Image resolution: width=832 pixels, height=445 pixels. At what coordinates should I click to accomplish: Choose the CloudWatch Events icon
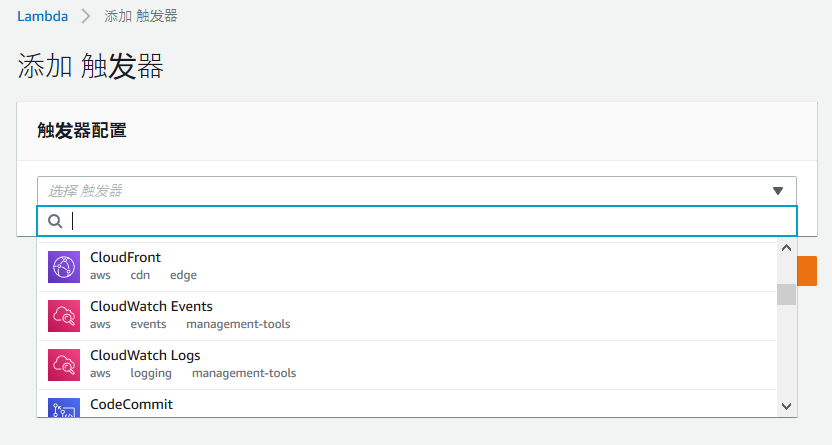coord(64,316)
